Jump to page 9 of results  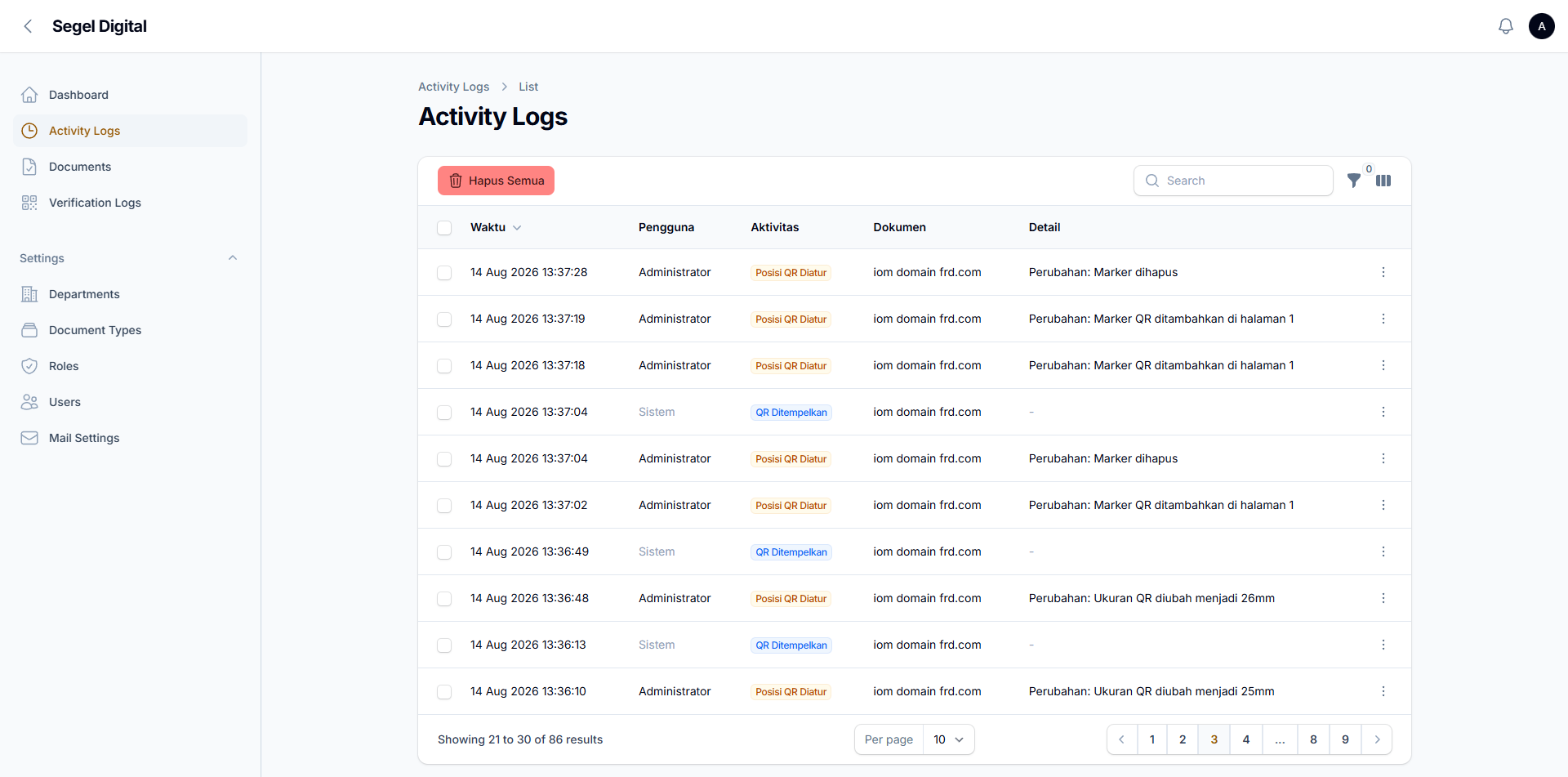pyautogui.click(x=1345, y=739)
